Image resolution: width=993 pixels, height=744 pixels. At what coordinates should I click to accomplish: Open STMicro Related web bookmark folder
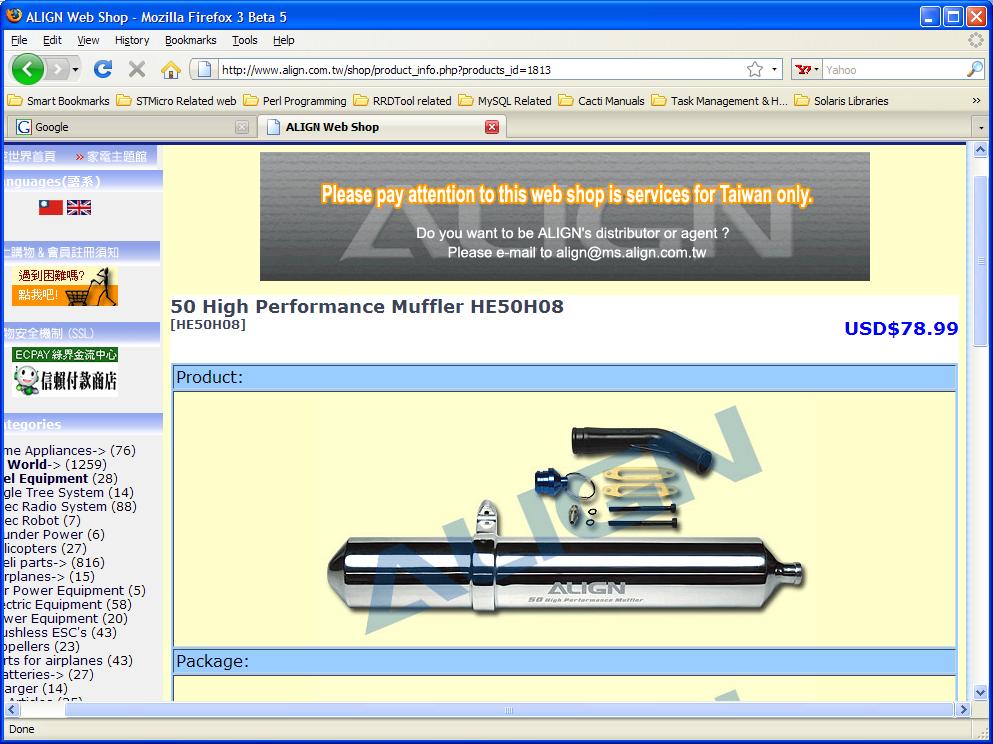(x=177, y=101)
